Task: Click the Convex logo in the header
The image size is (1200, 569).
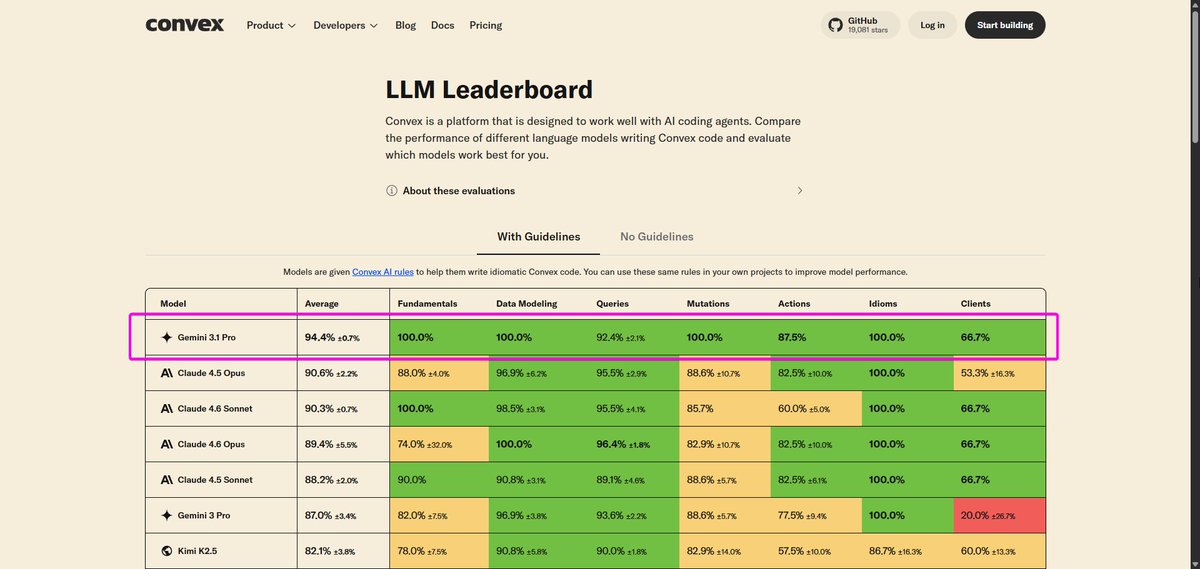Action: [184, 25]
